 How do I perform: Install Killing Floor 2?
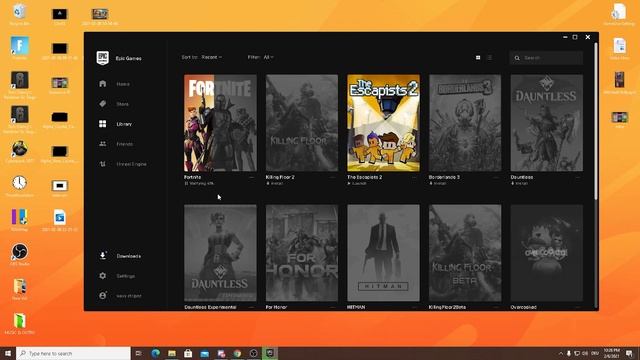coord(275,184)
